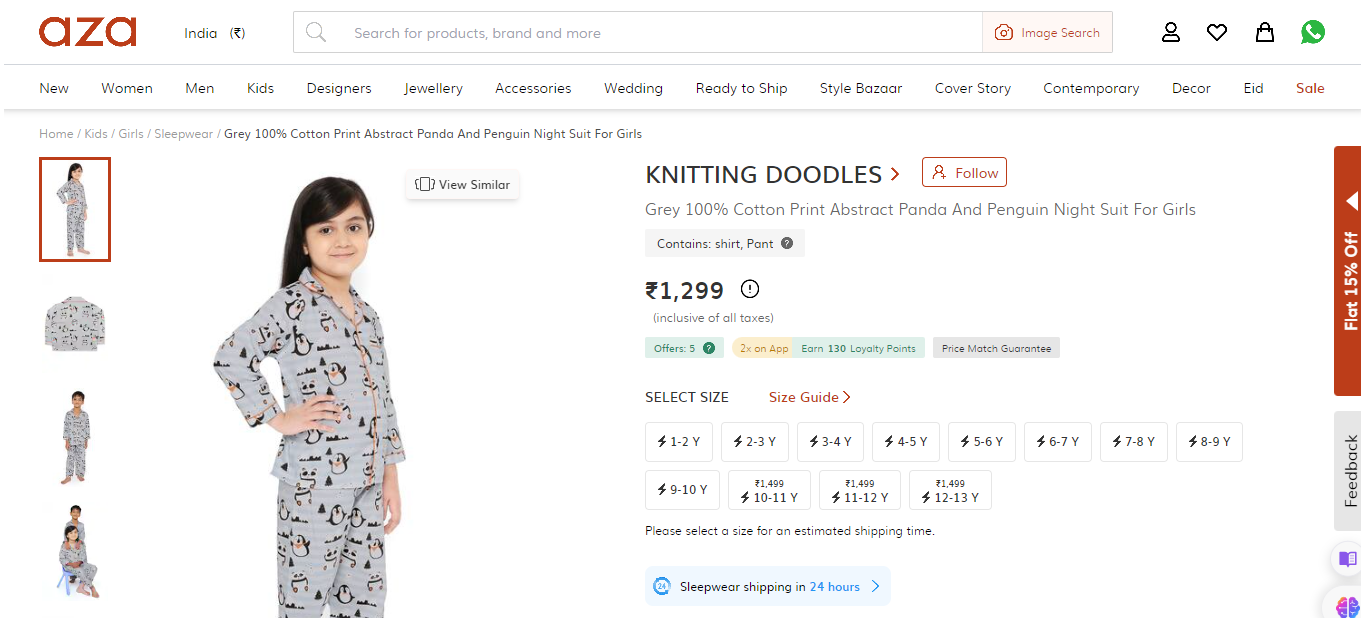
Task: Open the wishlist heart icon
Action: pyautogui.click(x=1217, y=33)
